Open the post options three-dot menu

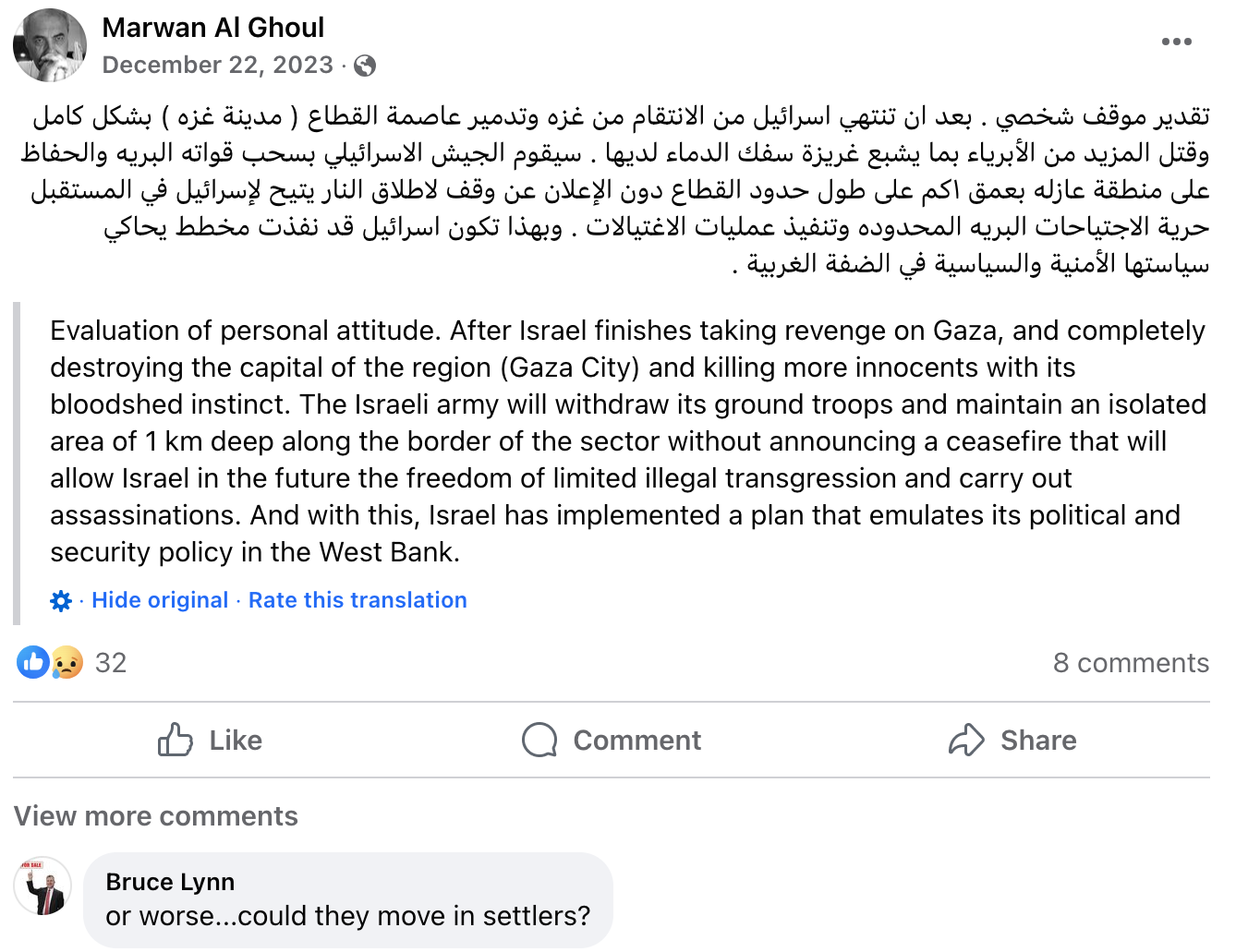[x=1176, y=42]
